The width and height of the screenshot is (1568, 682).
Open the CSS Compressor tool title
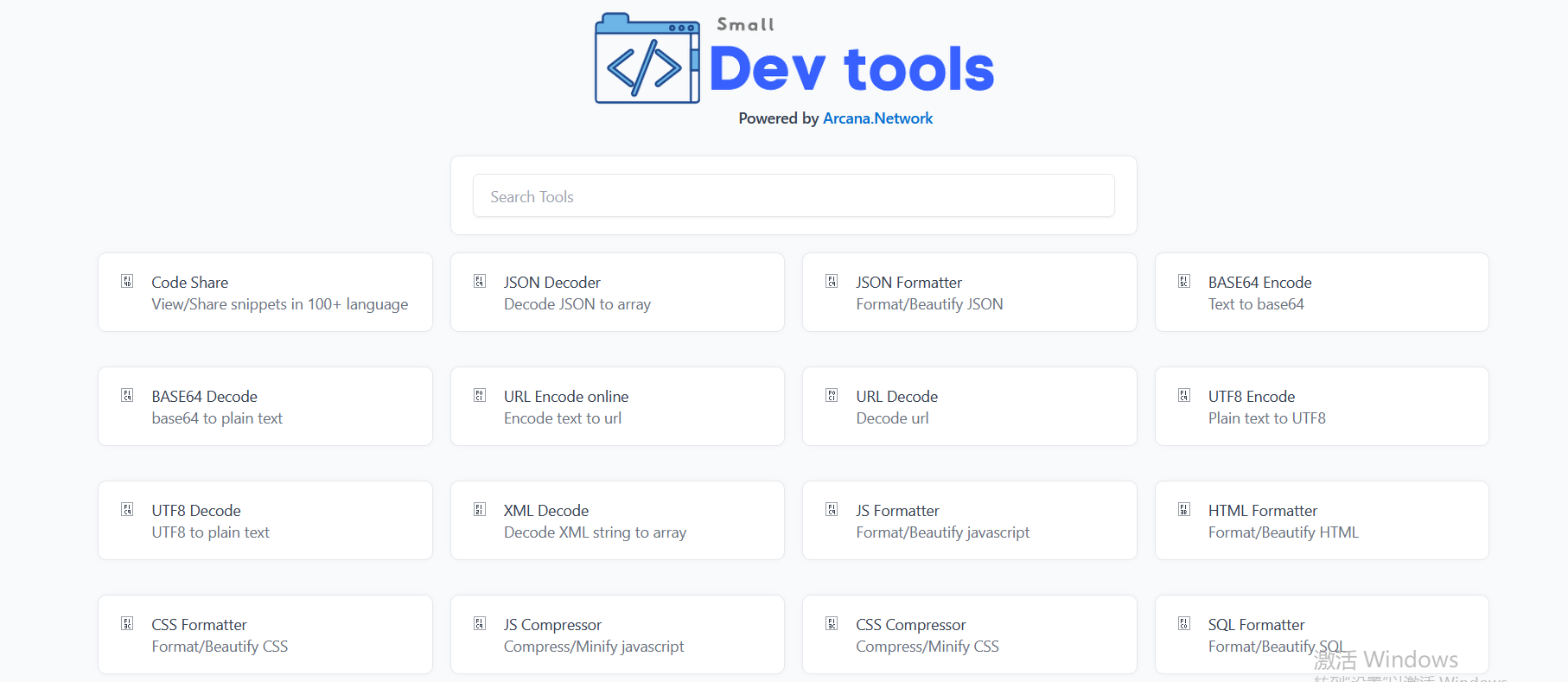911,625
